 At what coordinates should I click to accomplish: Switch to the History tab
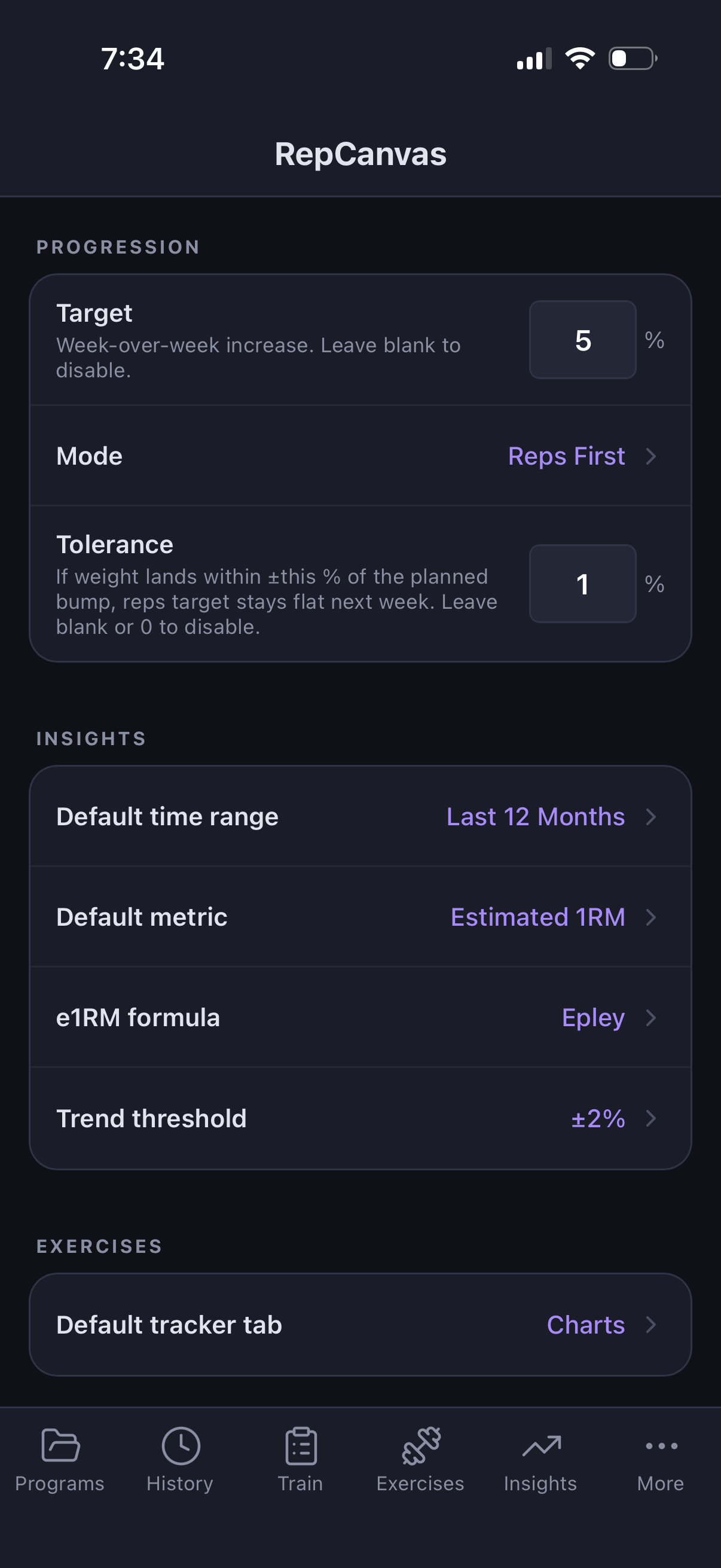pyautogui.click(x=180, y=1461)
